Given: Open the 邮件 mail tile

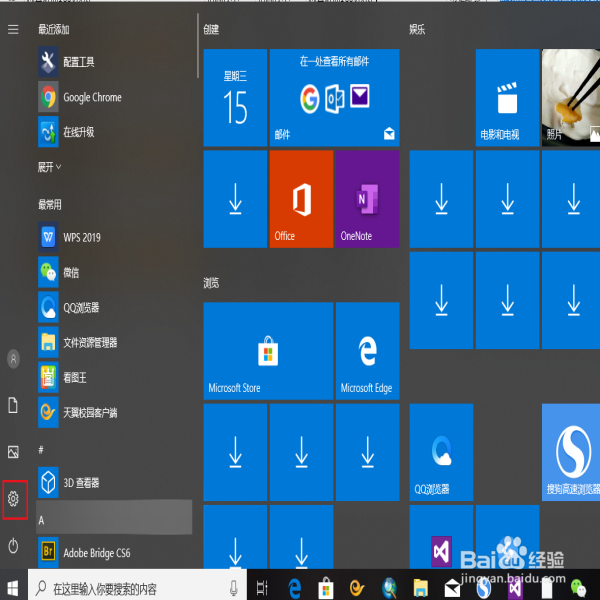Looking at the screenshot, I should tap(334, 98).
